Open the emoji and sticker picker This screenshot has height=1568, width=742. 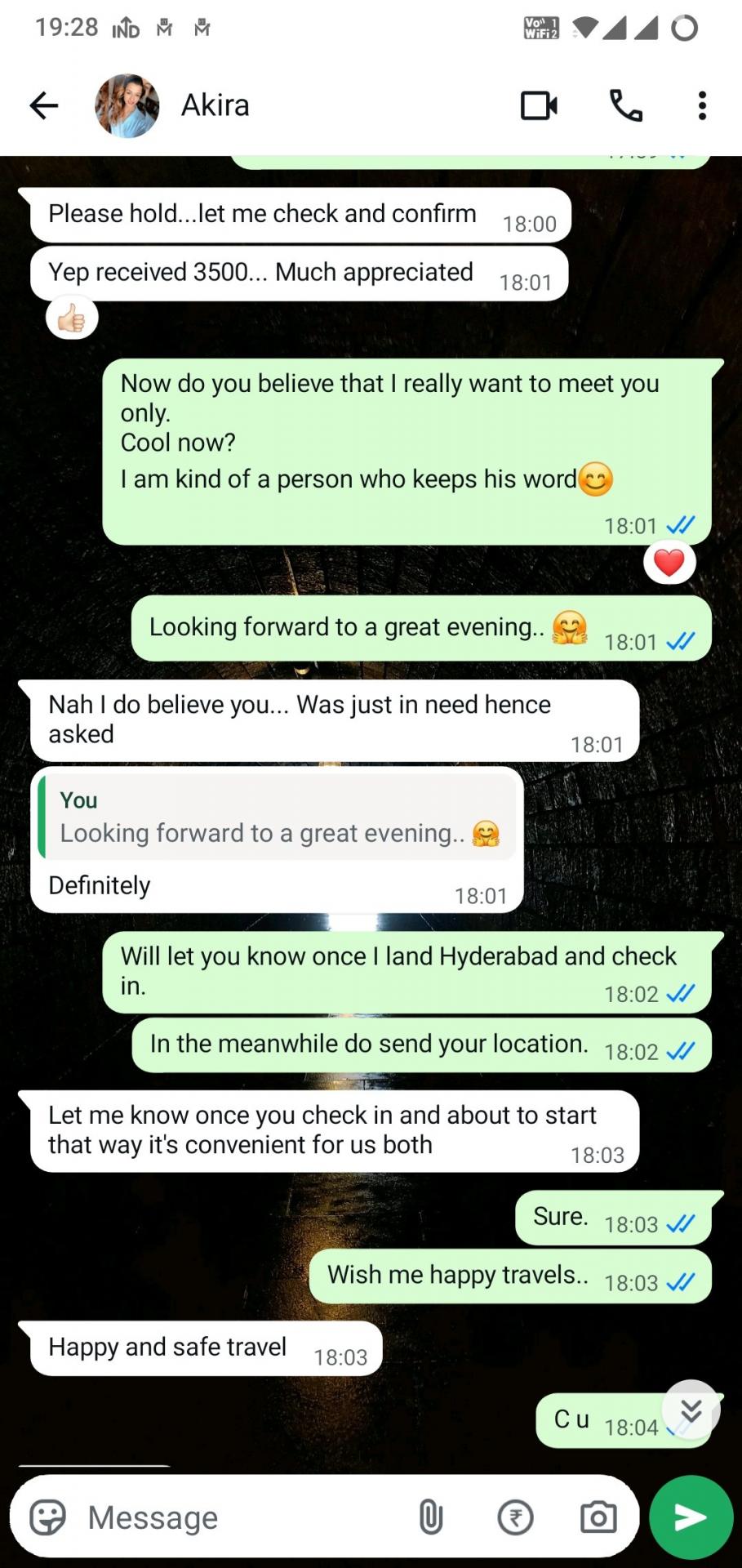click(x=47, y=1518)
